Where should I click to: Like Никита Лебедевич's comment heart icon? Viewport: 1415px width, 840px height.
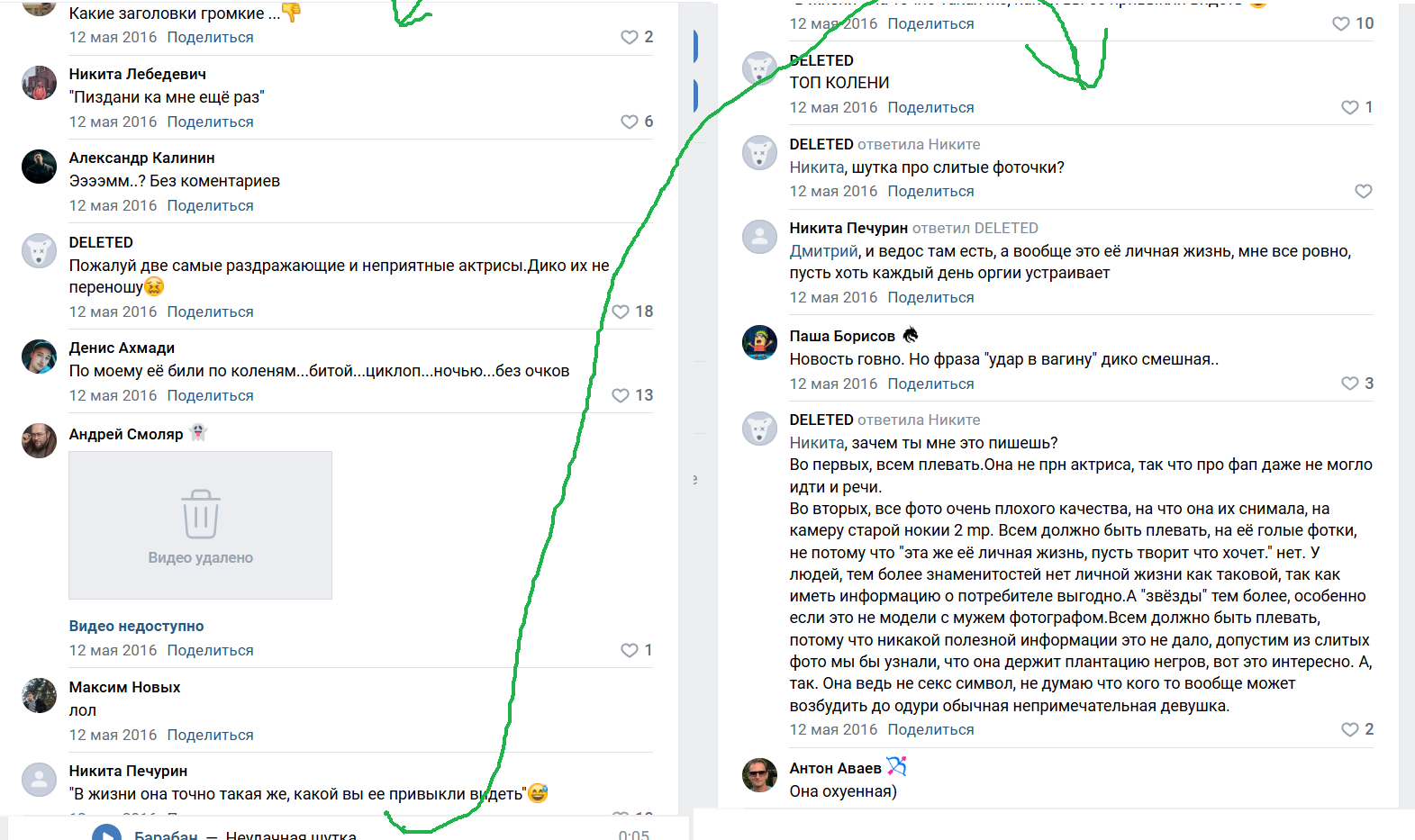(629, 122)
